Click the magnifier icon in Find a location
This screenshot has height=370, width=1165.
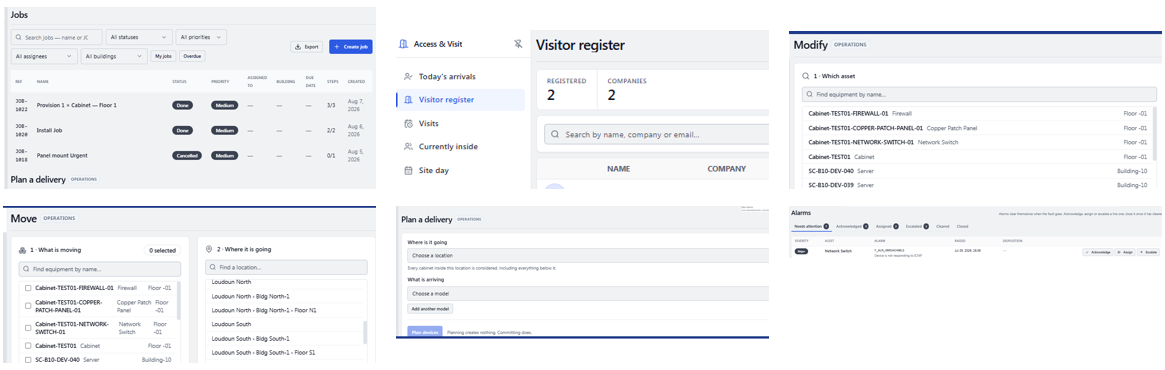[x=212, y=267]
